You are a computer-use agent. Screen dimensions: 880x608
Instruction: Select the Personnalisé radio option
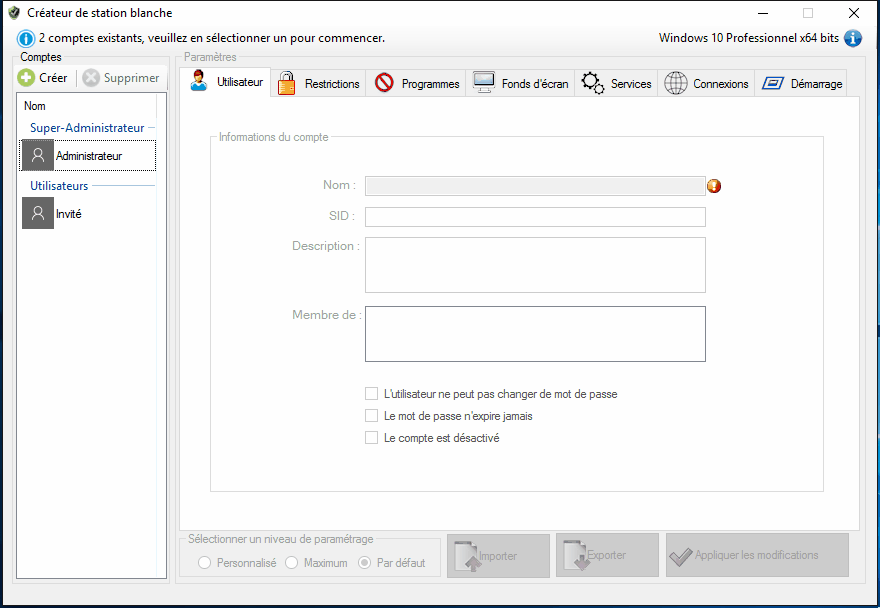coord(205,563)
